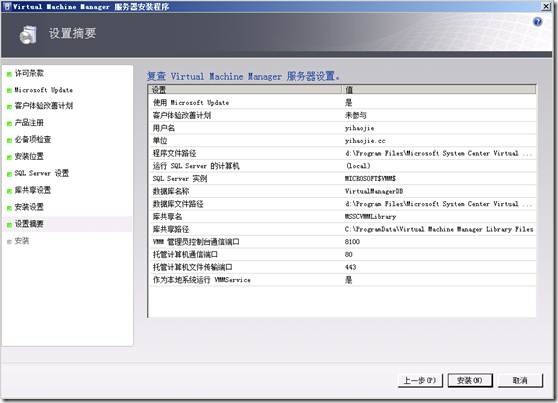Click the 程序文件路径 row label
The image size is (558, 403).
click(174, 153)
